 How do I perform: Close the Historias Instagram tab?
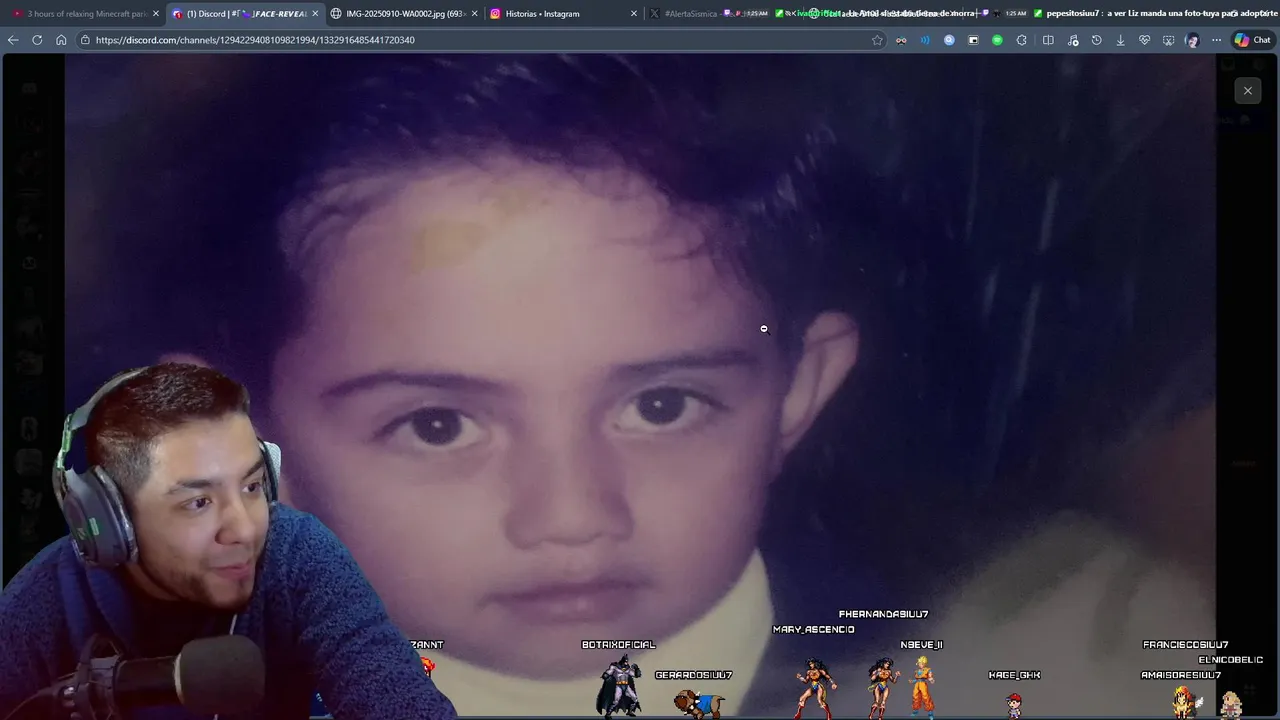(x=633, y=14)
